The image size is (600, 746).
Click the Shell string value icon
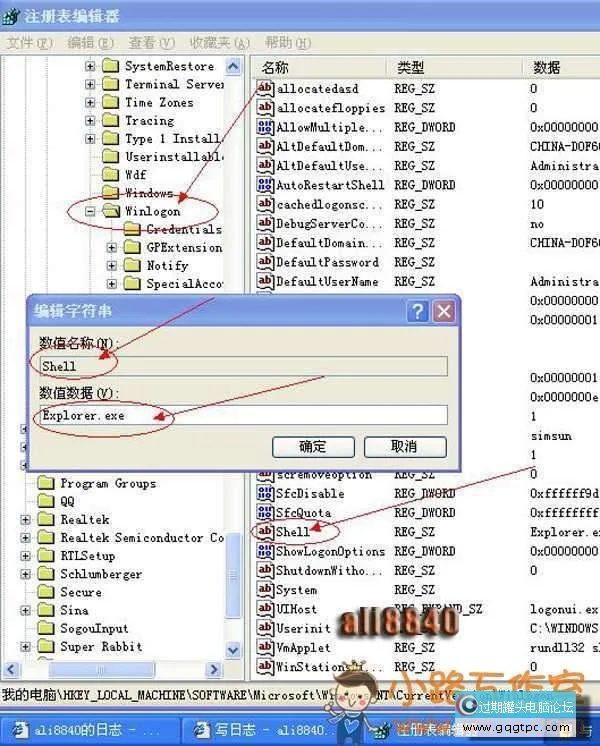tap(265, 531)
